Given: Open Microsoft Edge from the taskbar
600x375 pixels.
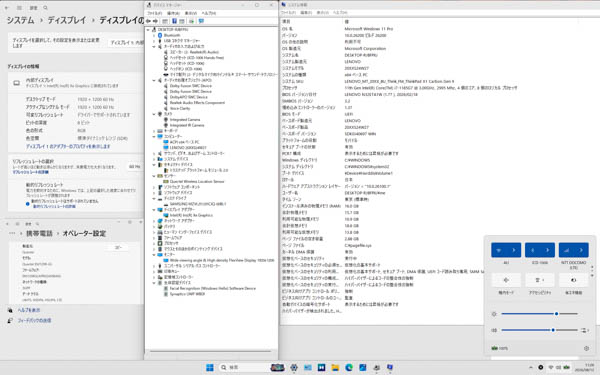Looking at the screenshot, I should tap(349, 367).
